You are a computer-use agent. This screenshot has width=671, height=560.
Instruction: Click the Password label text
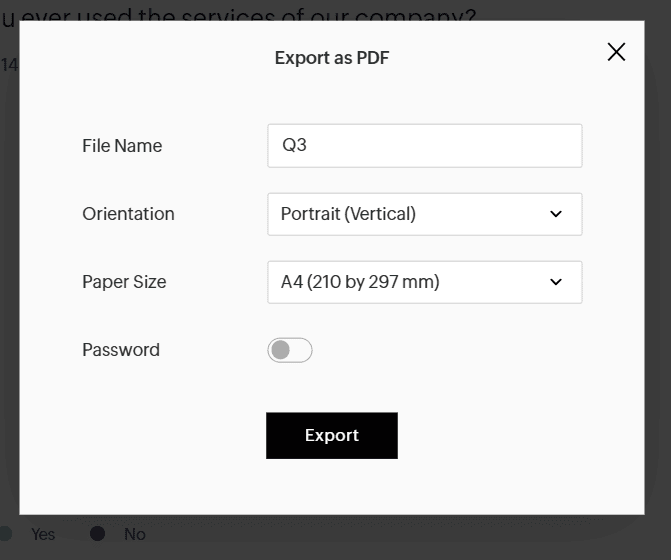(121, 350)
